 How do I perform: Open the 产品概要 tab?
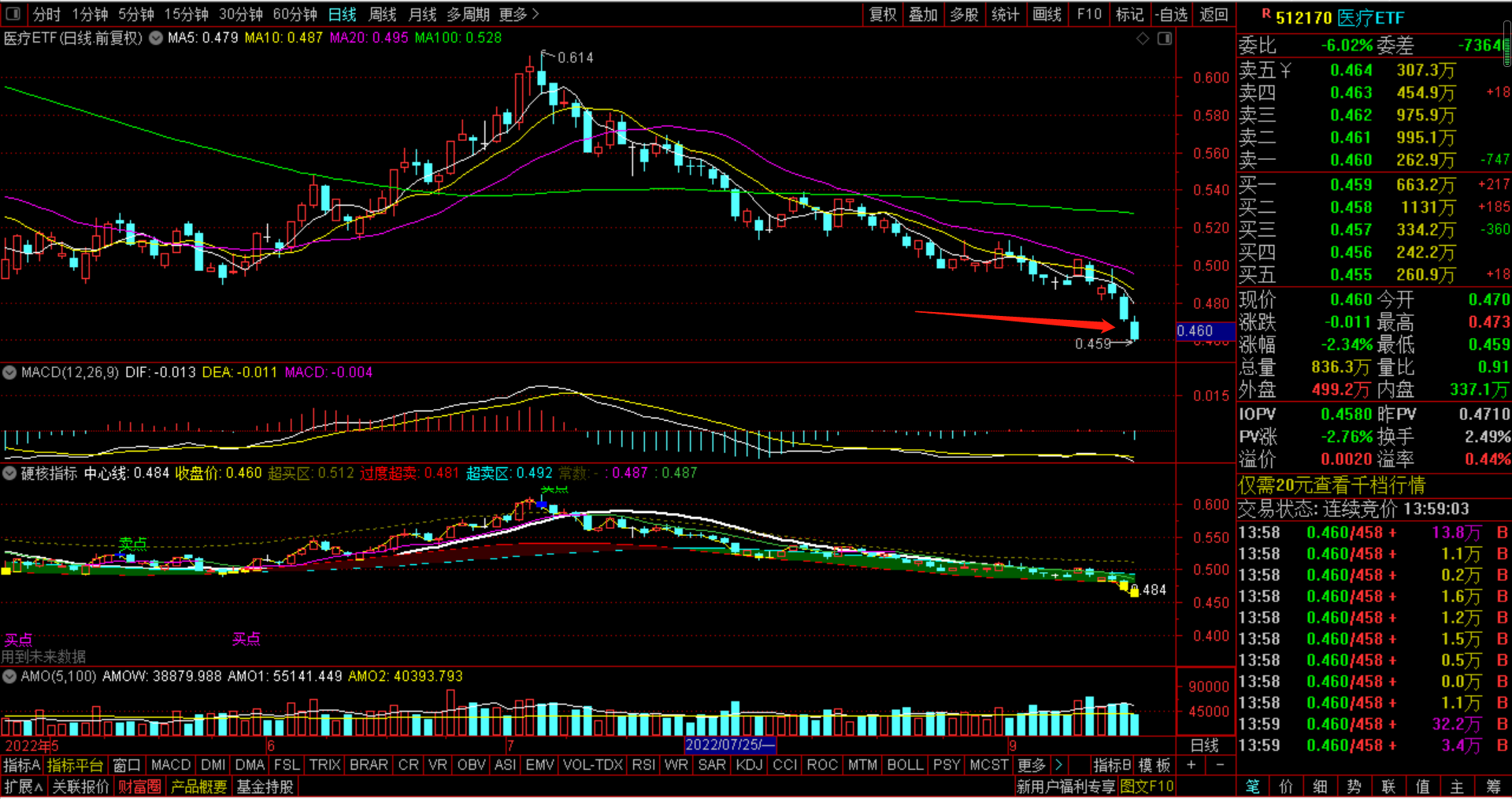(x=199, y=786)
